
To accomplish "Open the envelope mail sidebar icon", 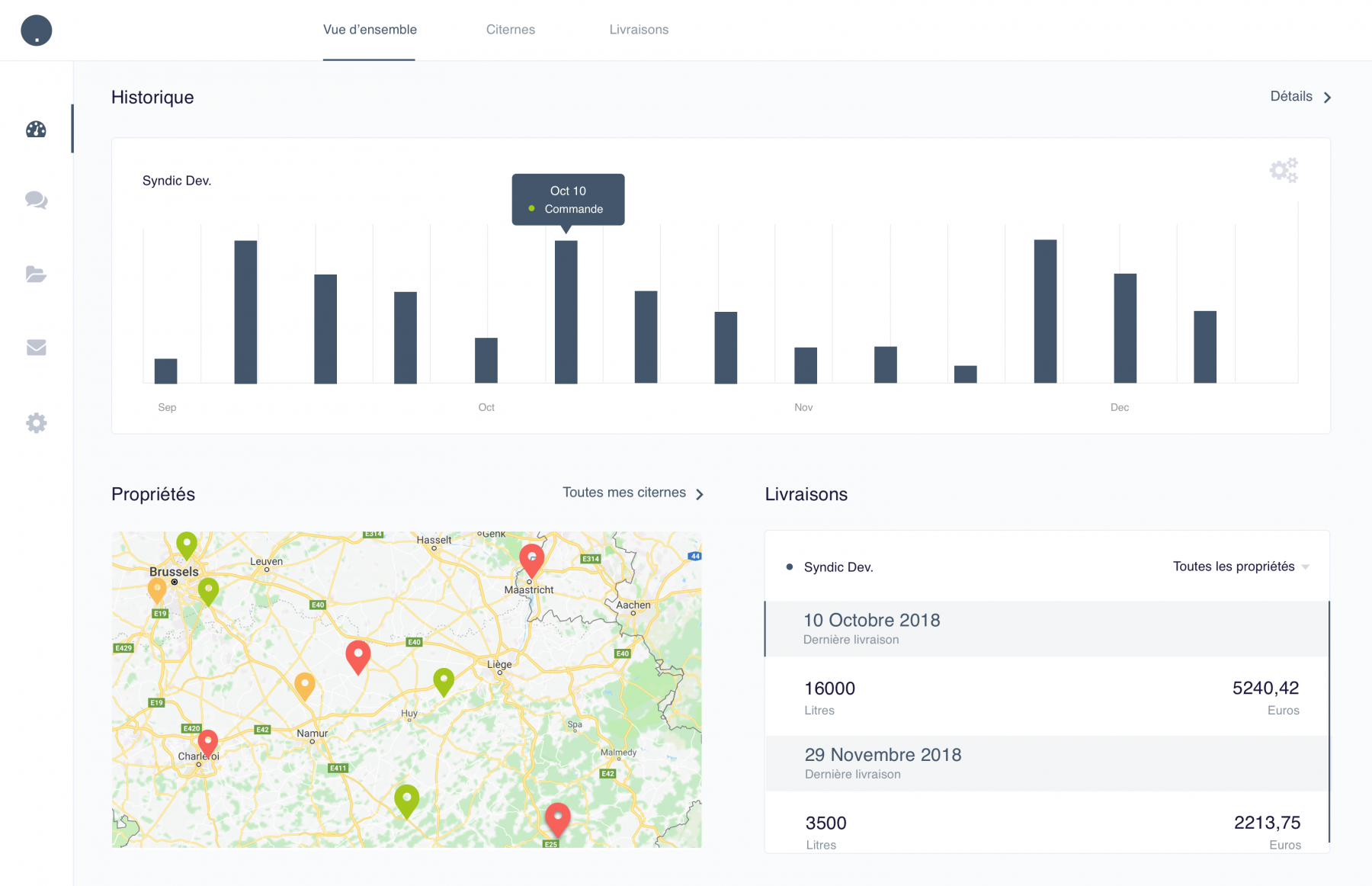I will [x=36, y=348].
